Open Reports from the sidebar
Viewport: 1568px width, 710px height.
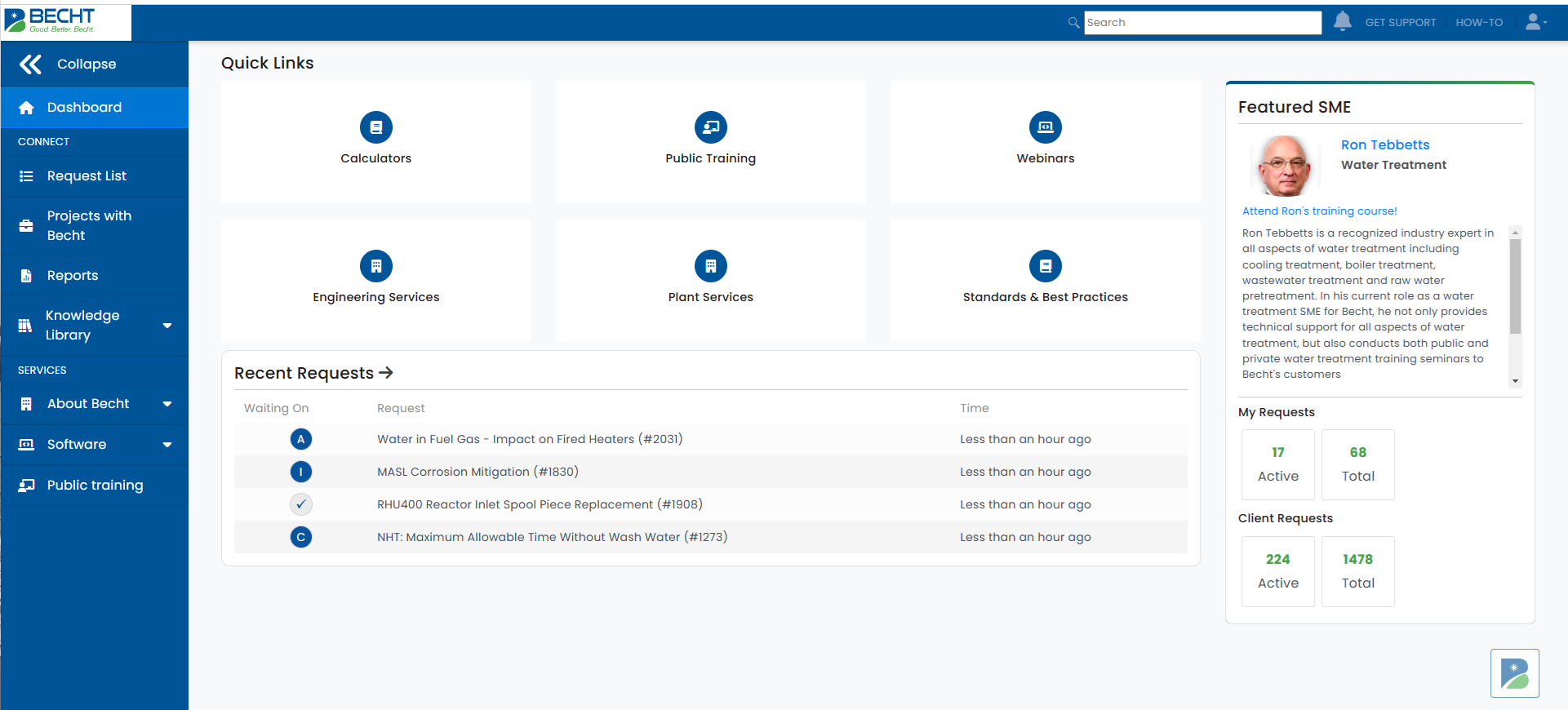73,276
